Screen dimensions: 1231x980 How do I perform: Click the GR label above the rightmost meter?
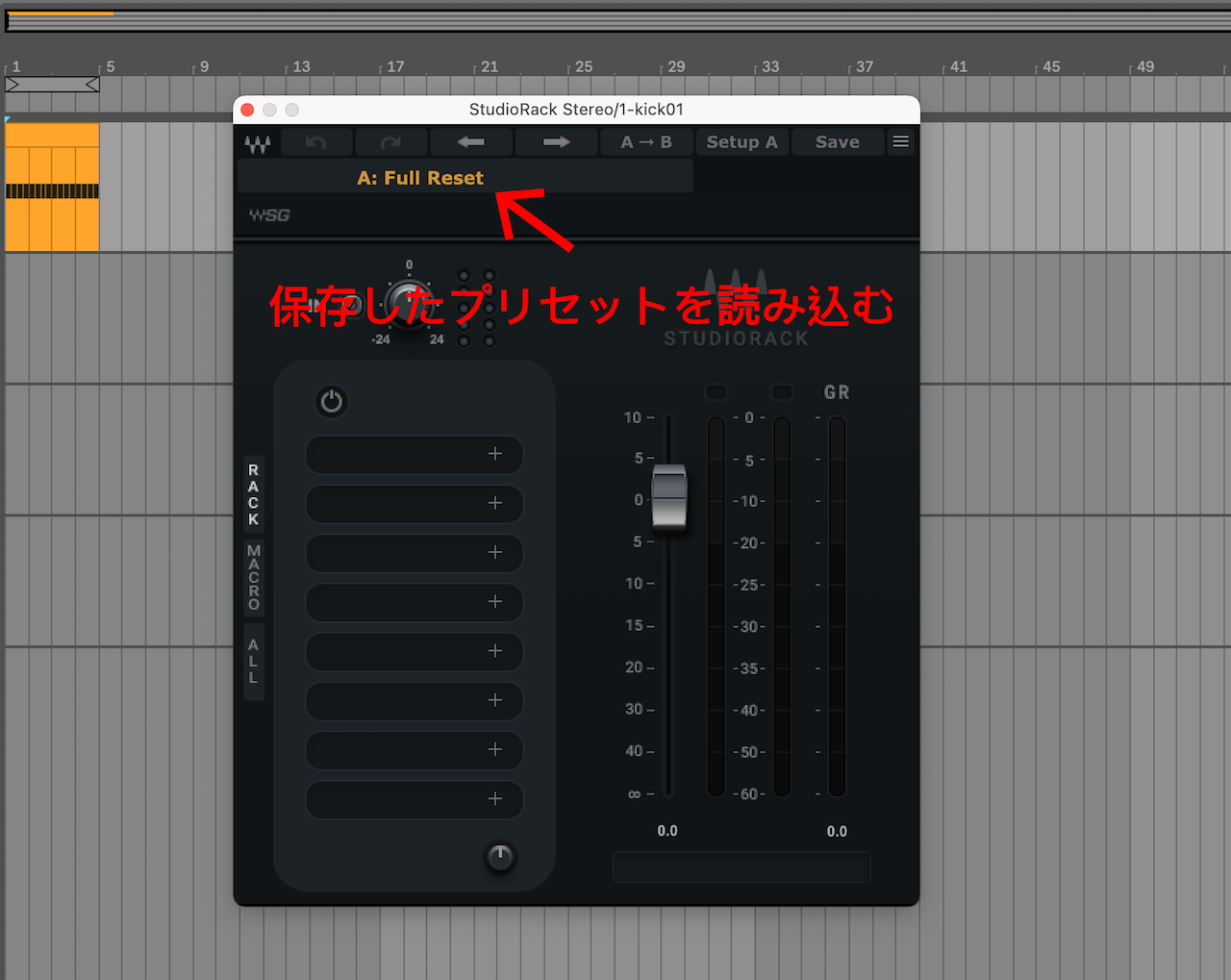837,392
